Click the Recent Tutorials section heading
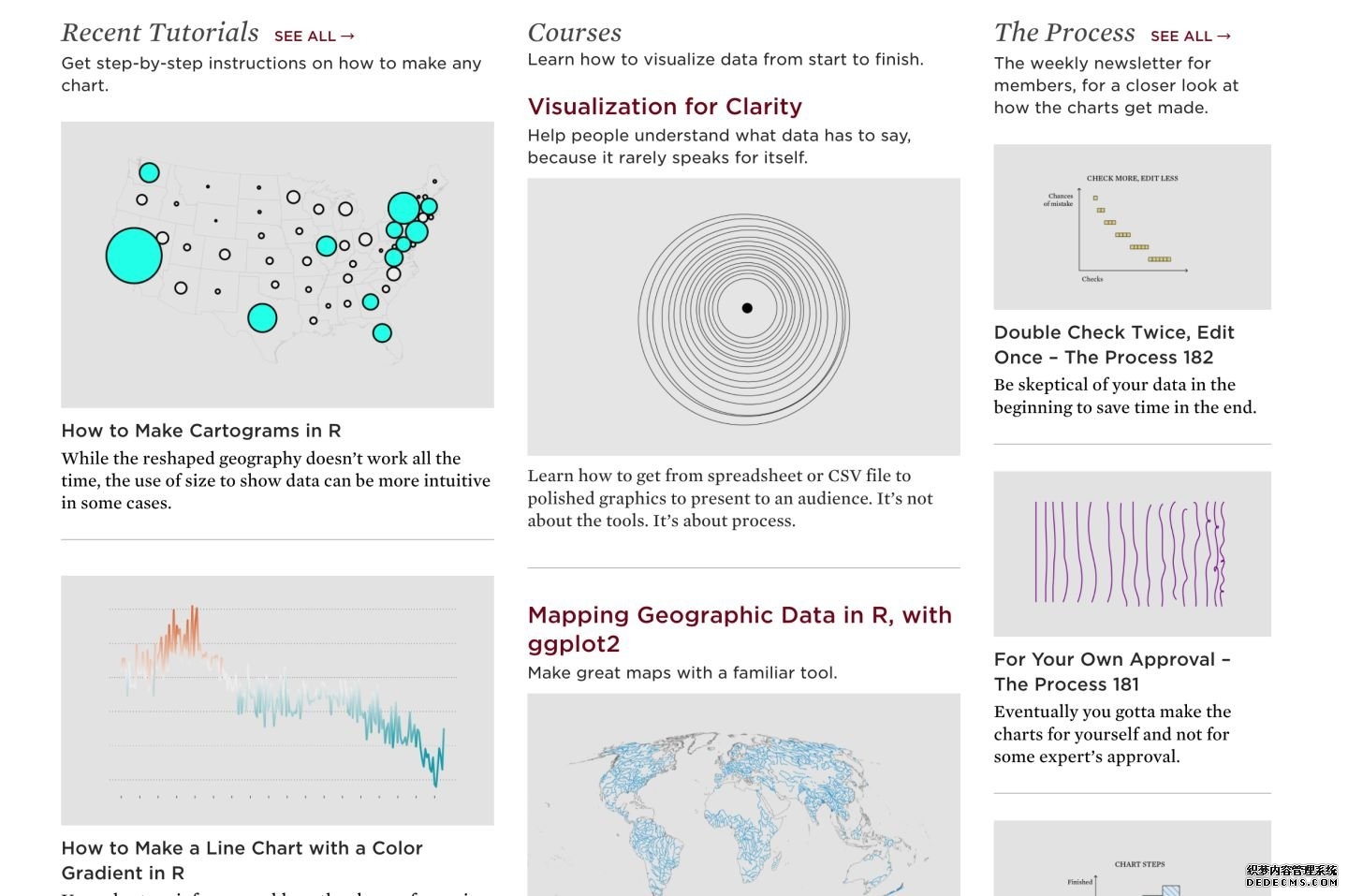1348x896 pixels. coord(160,33)
